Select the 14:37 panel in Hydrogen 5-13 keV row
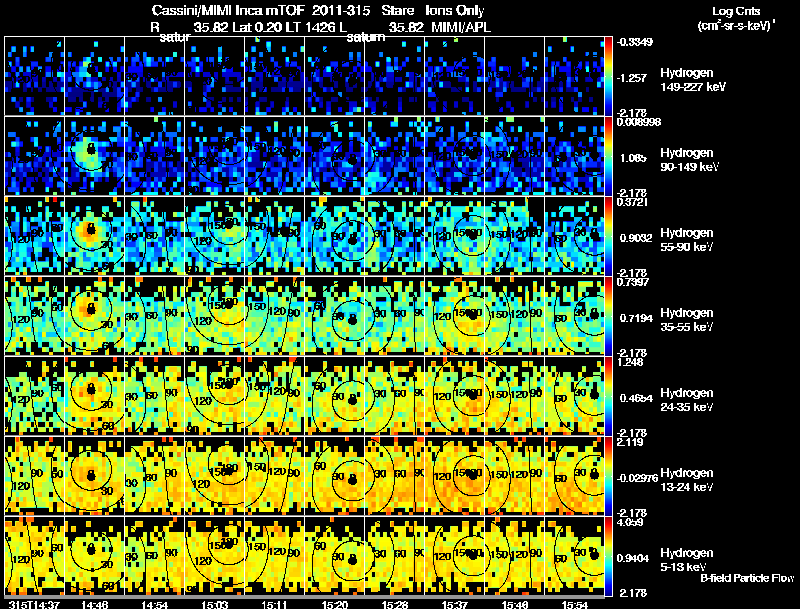 [35, 556]
